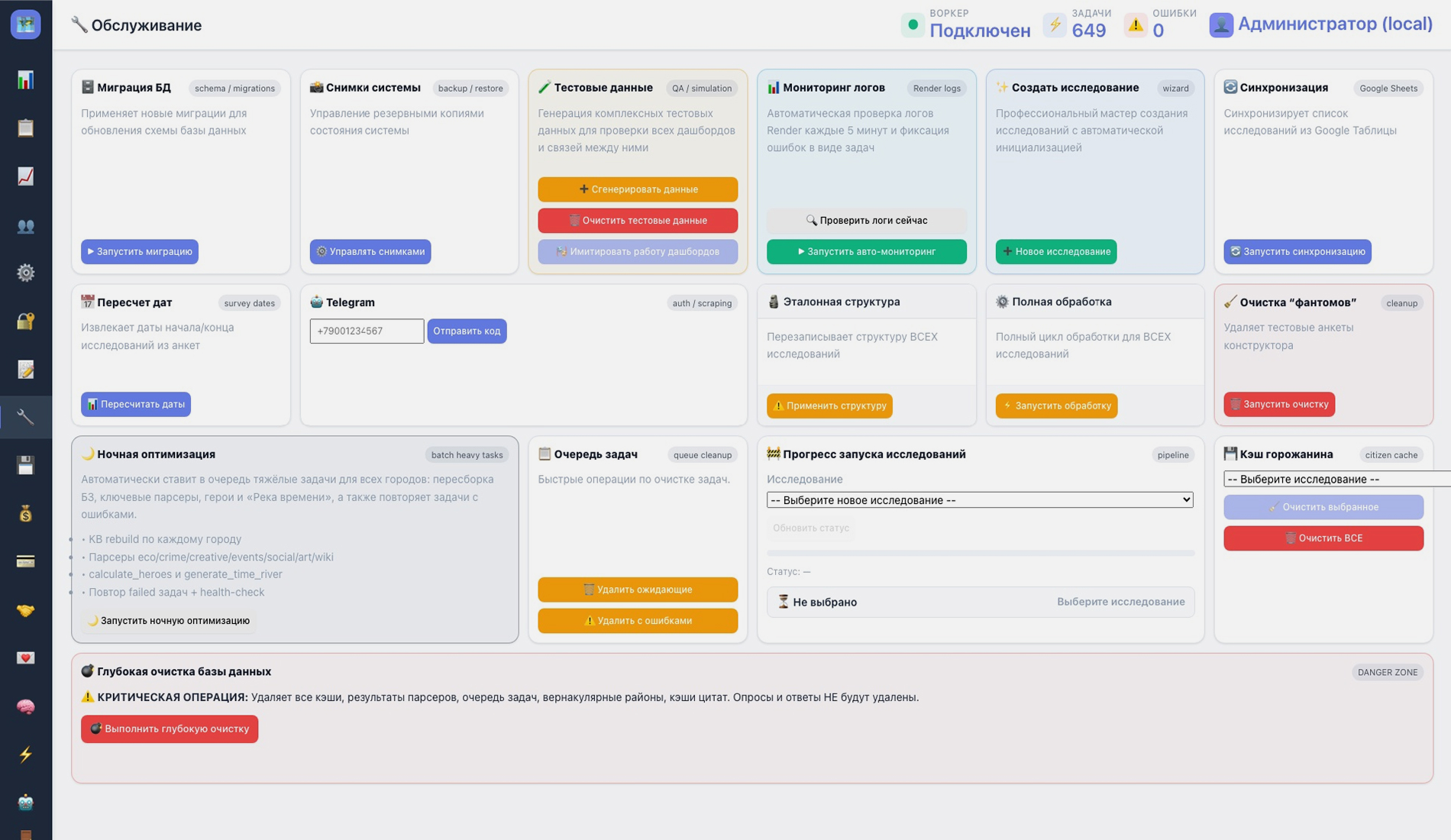
Task: Open the robot icon in sidebar
Action: 25,802
